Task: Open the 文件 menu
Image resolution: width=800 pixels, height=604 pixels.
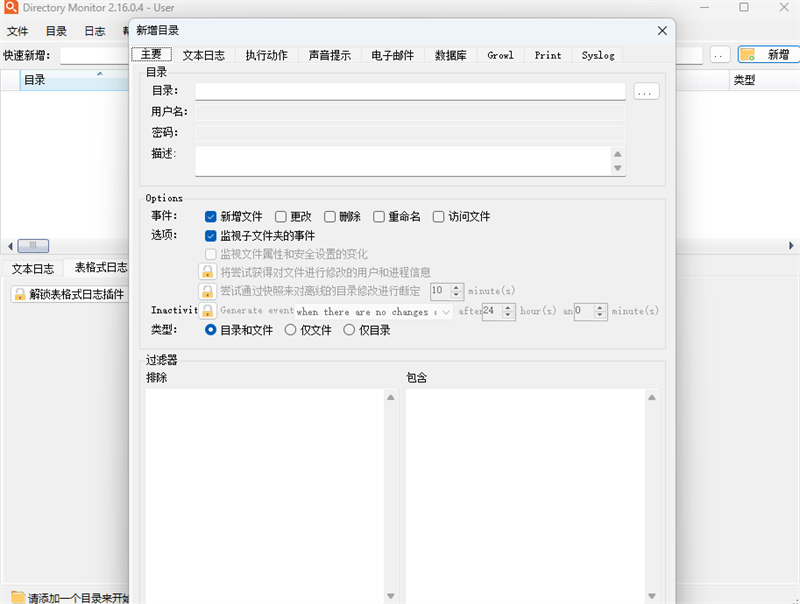Action: point(18,31)
